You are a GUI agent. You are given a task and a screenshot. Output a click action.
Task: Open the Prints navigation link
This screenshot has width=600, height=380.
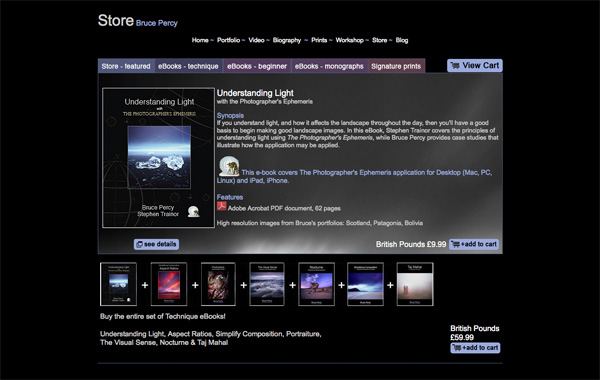[x=319, y=40]
